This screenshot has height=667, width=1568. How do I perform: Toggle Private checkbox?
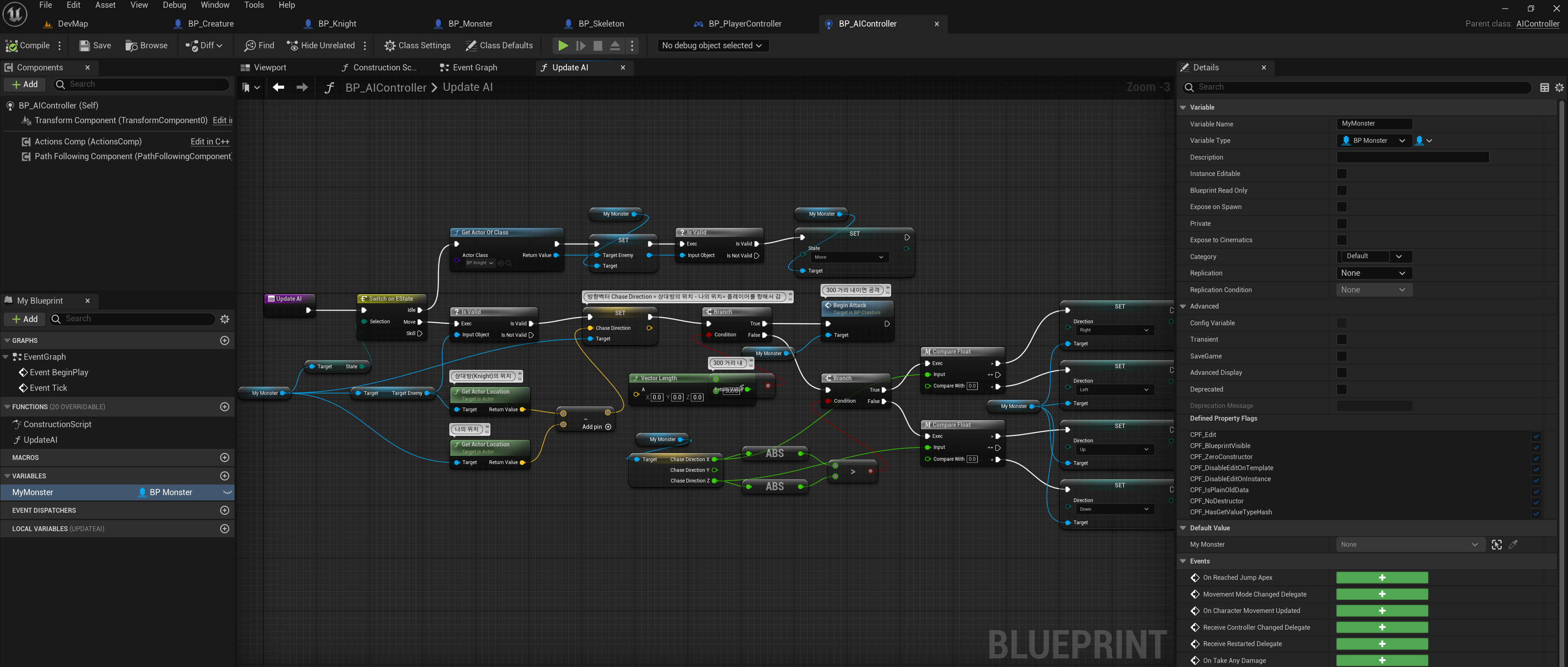[x=1342, y=224]
